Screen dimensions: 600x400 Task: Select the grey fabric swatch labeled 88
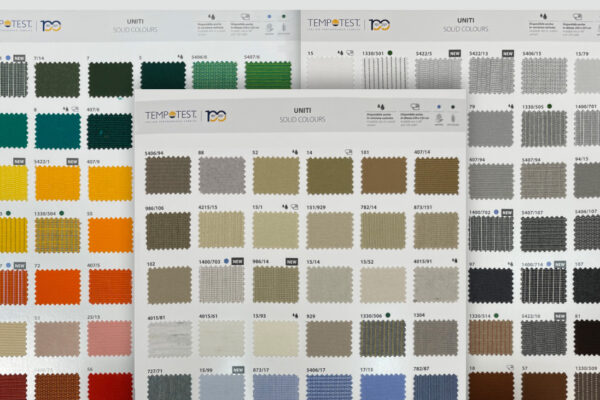pos(222,175)
